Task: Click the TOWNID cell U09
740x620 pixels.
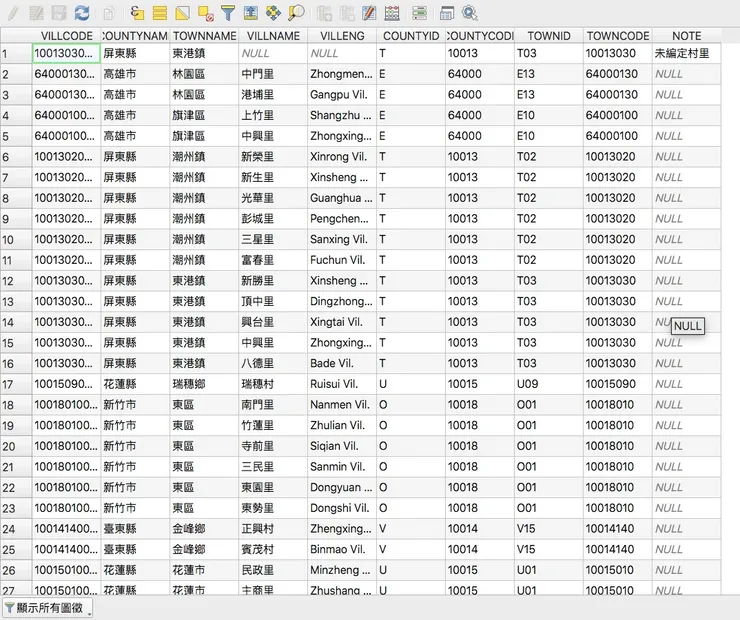Action: [x=549, y=384]
